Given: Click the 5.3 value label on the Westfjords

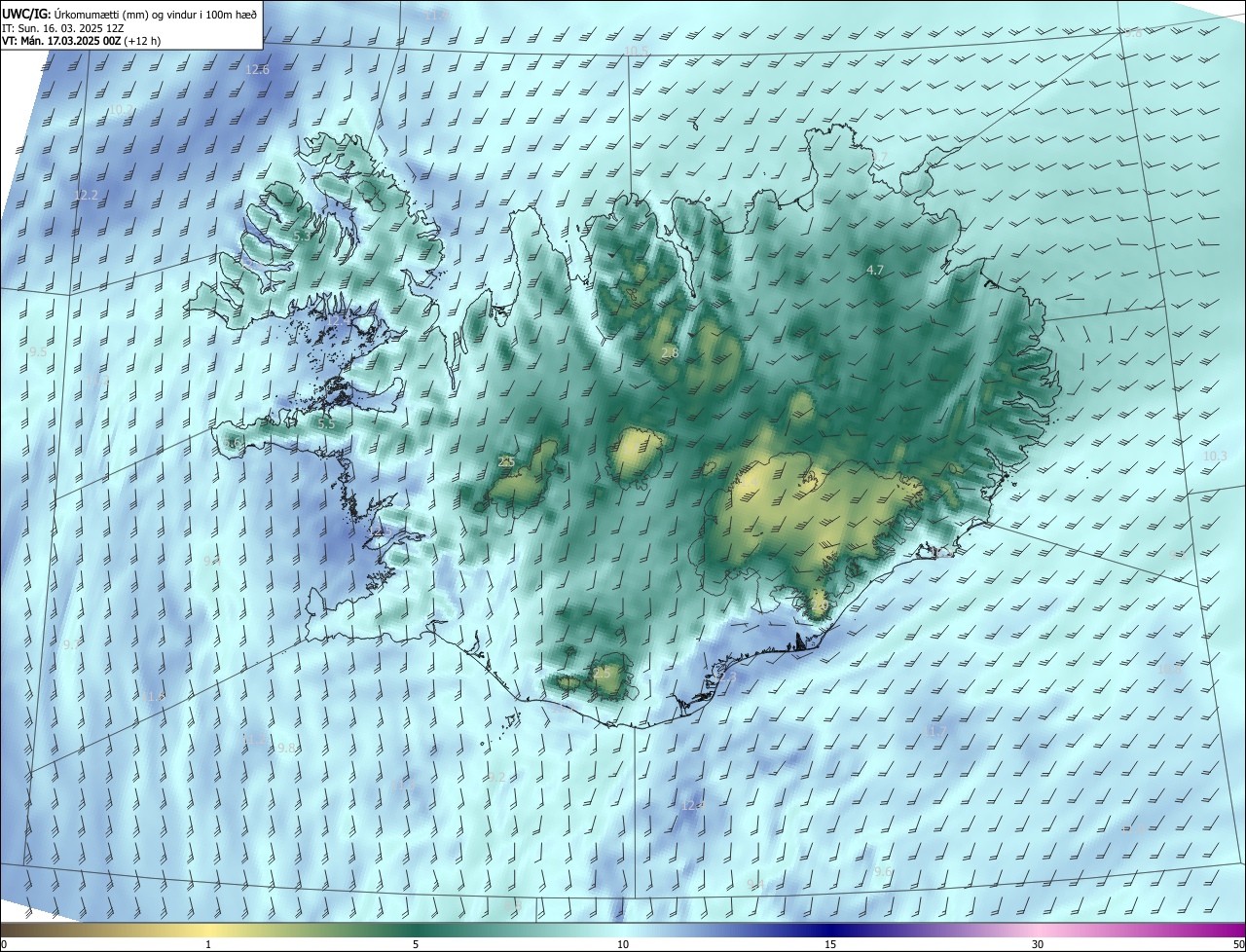Looking at the screenshot, I should tap(302, 236).
